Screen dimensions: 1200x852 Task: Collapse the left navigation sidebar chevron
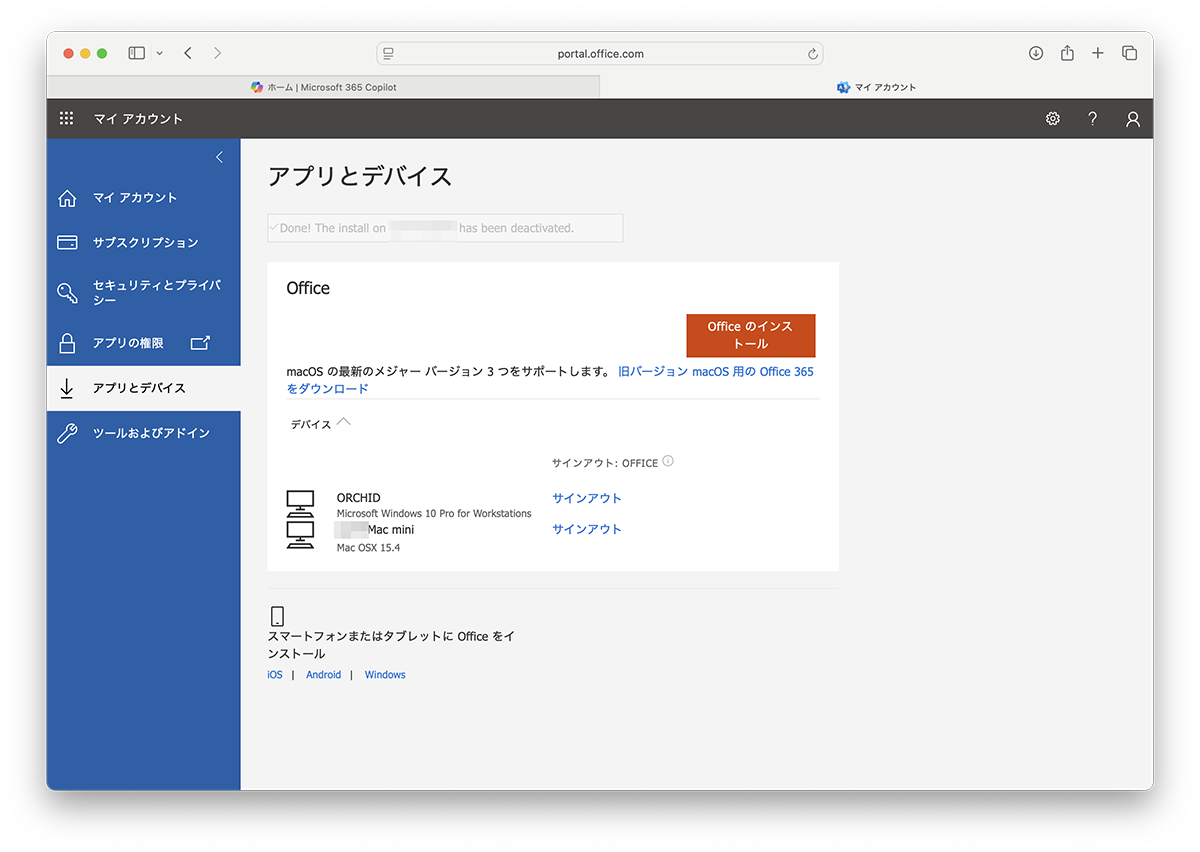(220, 157)
